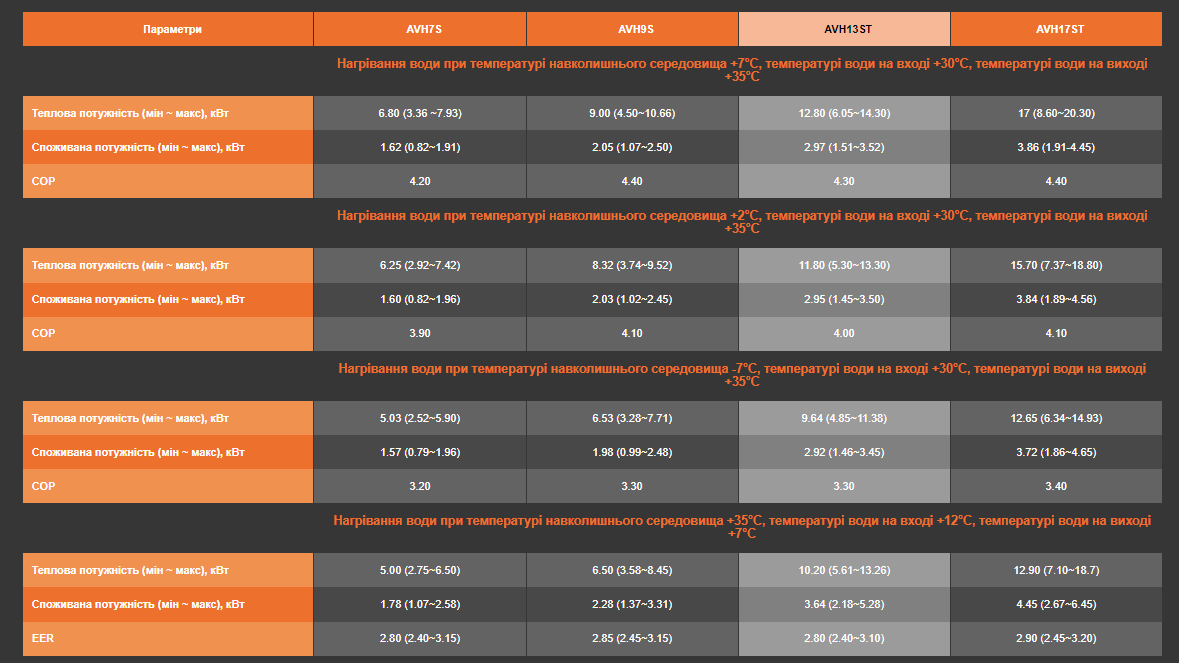1179x663 pixels.
Task: Click the COP value 3.90 cell
Action: point(419,333)
